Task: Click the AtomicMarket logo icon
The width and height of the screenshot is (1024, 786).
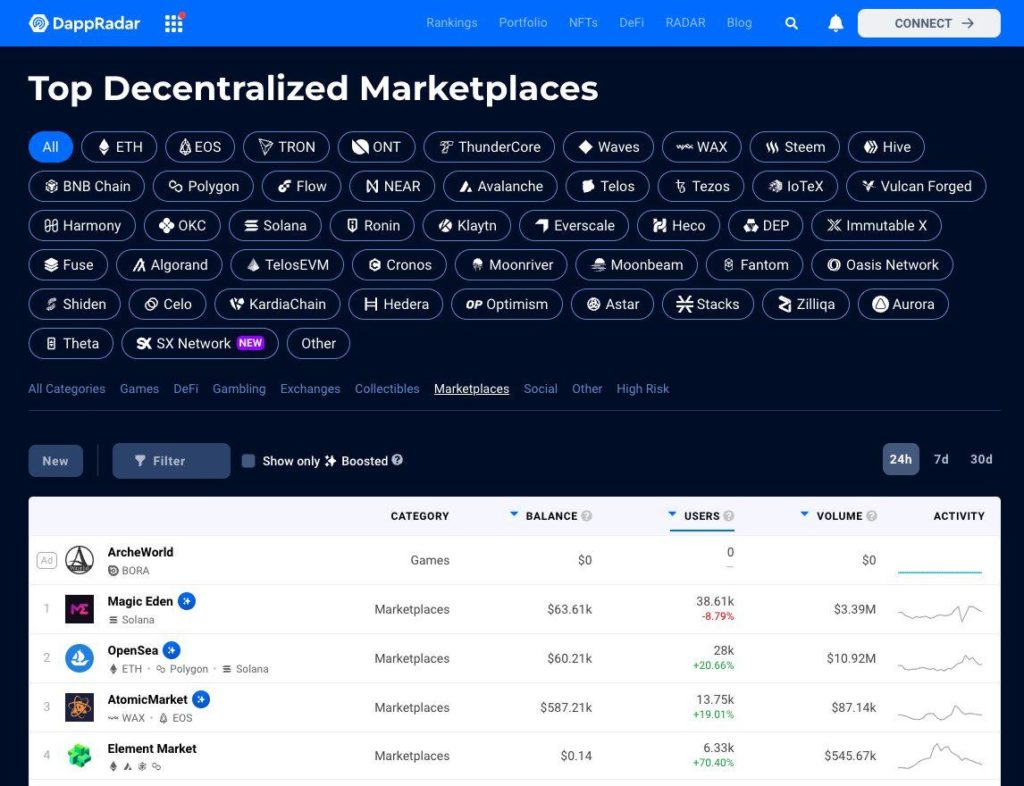Action: point(80,707)
